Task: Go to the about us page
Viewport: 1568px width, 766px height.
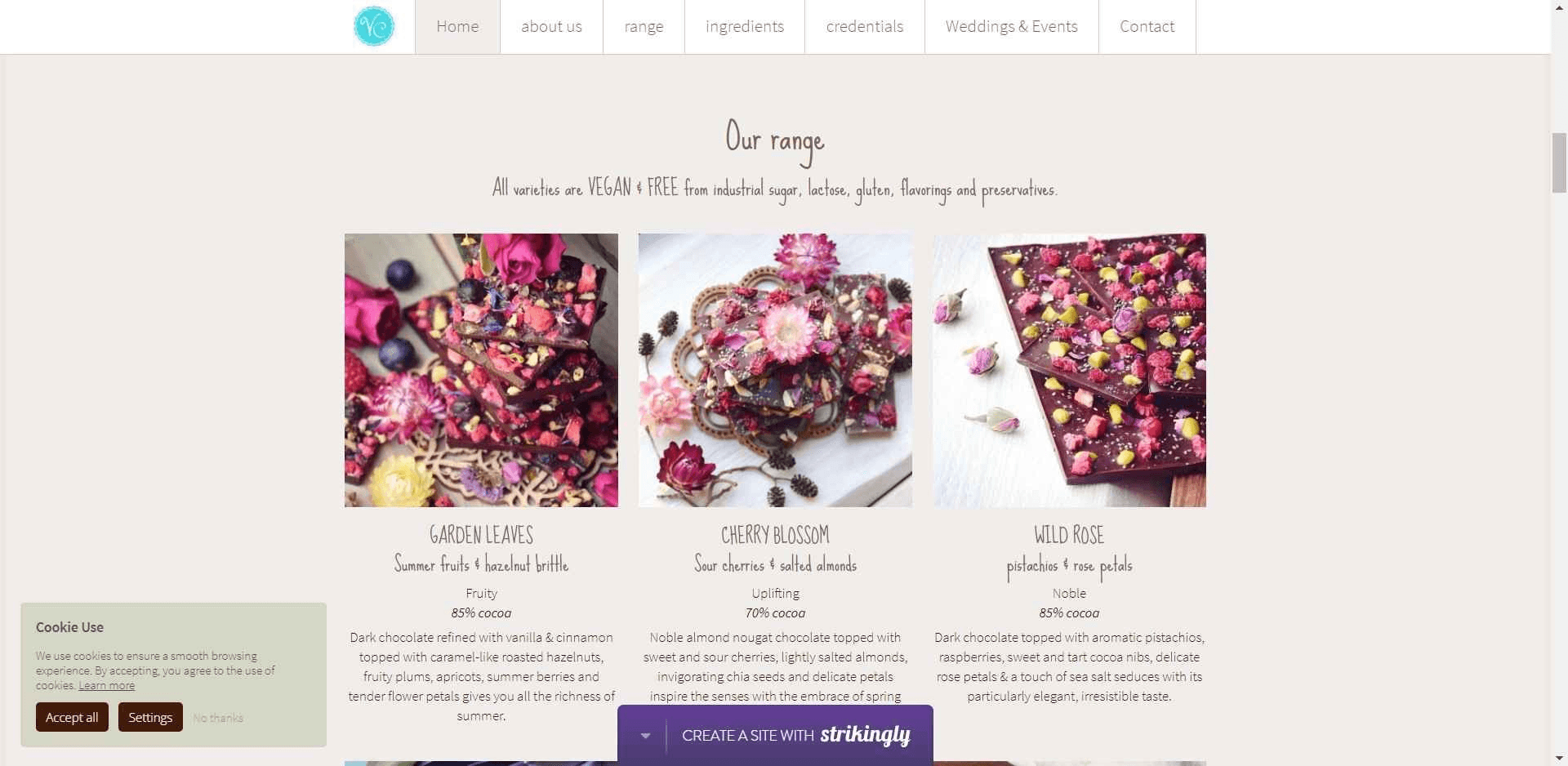Action: 551,27
